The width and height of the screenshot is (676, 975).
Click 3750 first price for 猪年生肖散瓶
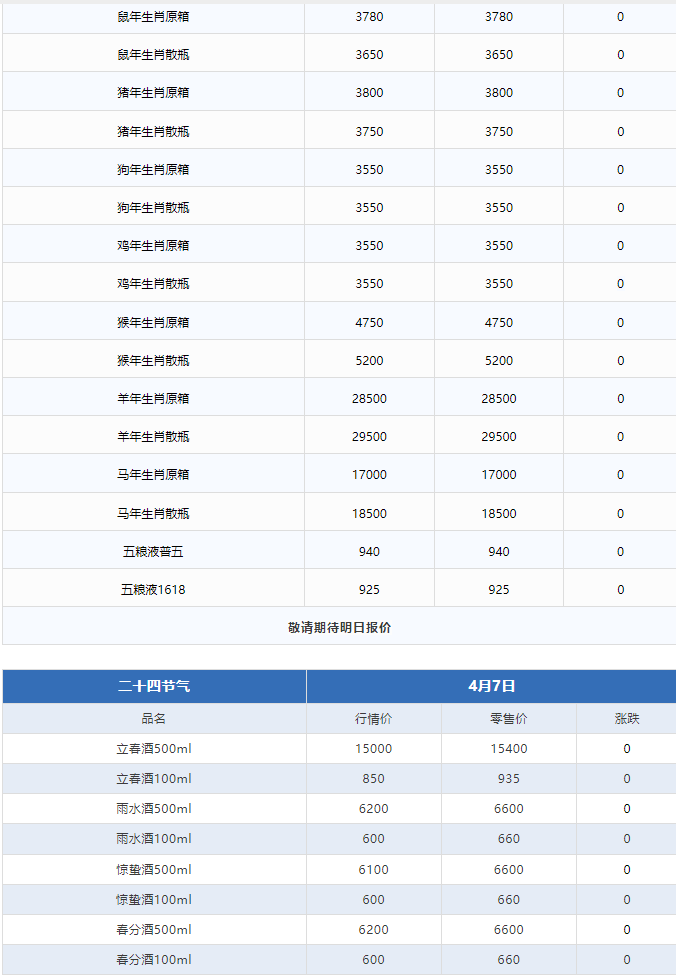(x=369, y=132)
